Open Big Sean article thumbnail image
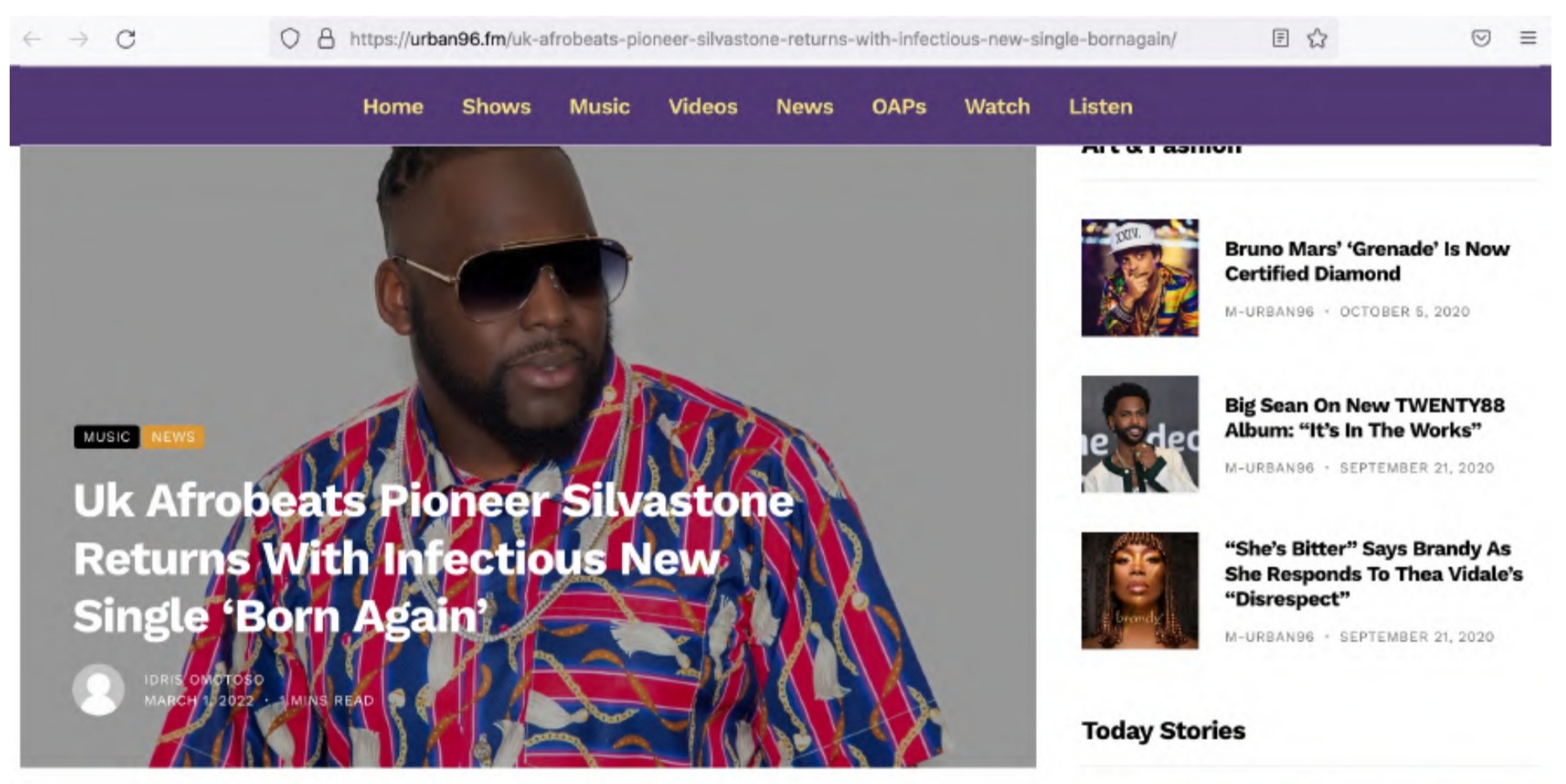This screenshot has width=1566, height=784. click(1140, 433)
